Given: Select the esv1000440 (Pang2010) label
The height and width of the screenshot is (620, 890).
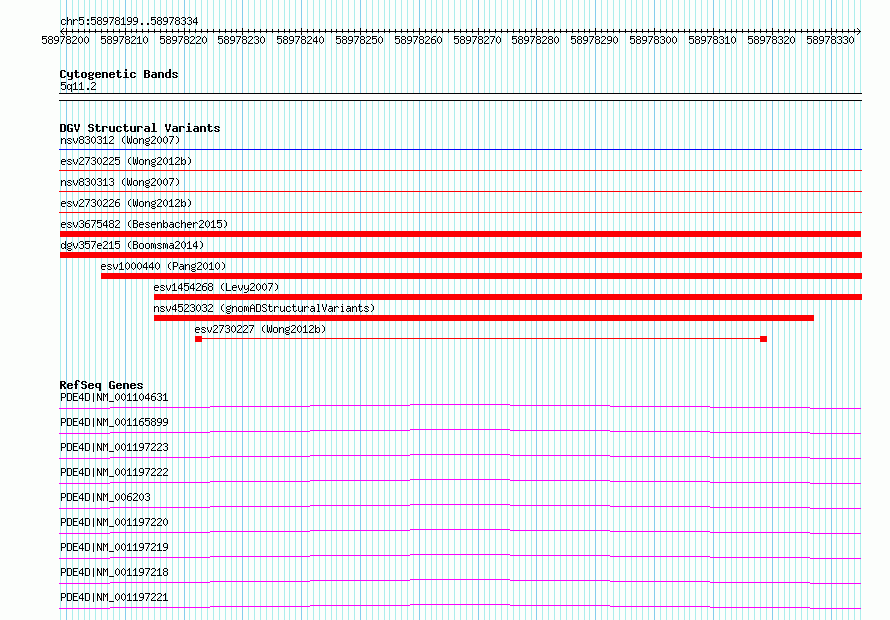Looking at the screenshot, I should (x=163, y=266).
